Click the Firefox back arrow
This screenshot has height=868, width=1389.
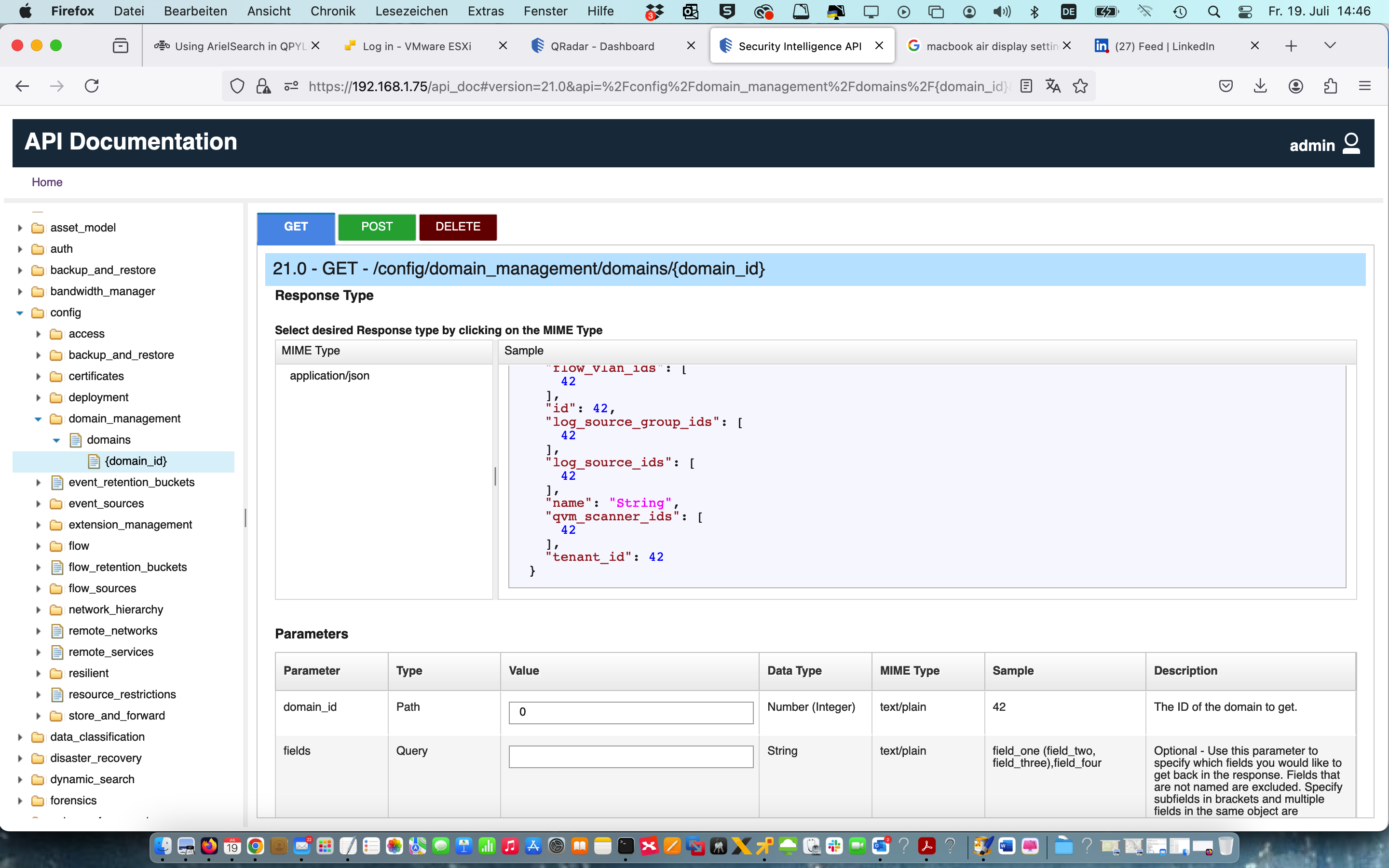coord(22,86)
